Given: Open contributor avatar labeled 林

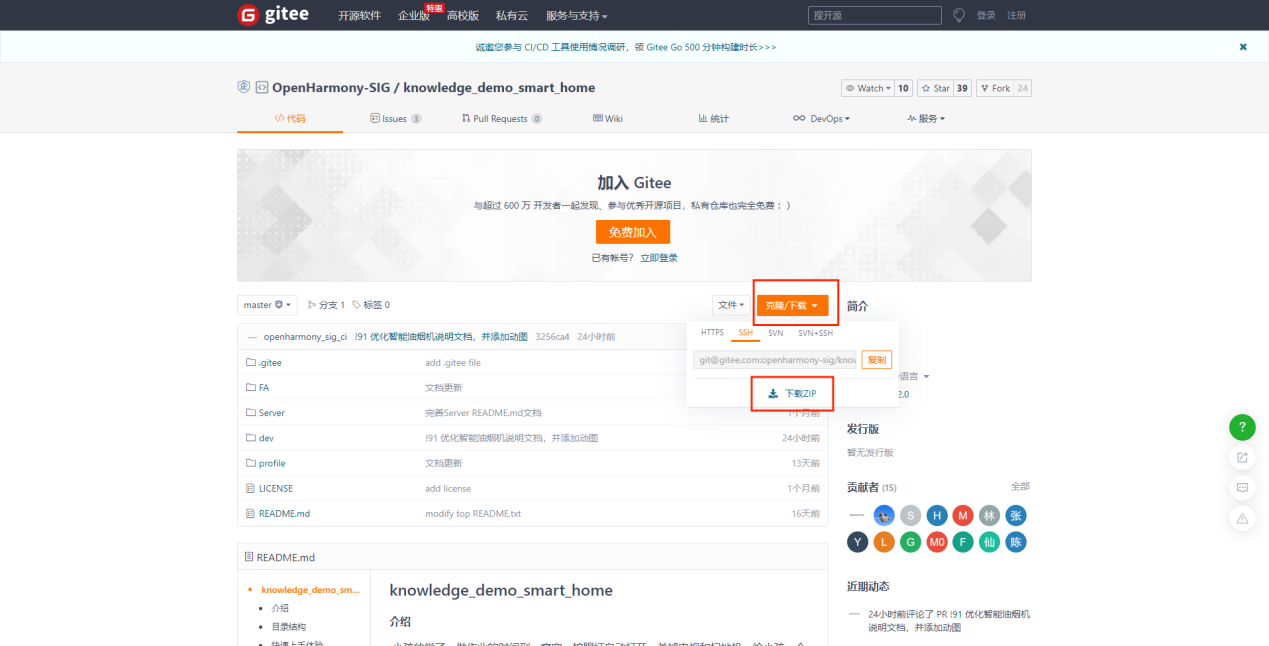Looking at the screenshot, I should point(989,515).
